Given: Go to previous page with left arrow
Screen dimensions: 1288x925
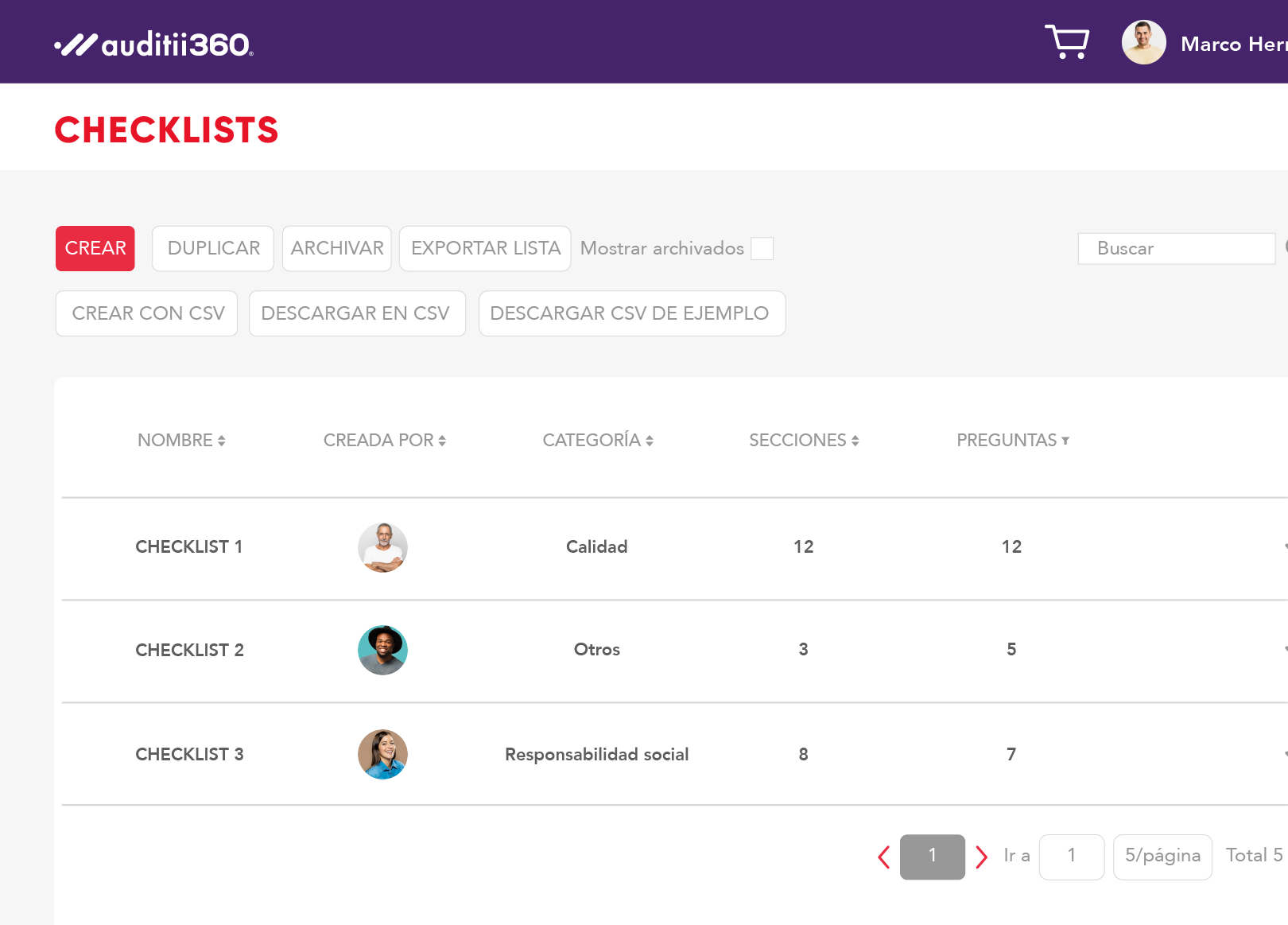Looking at the screenshot, I should pyautogui.click(x=883, y=857).
